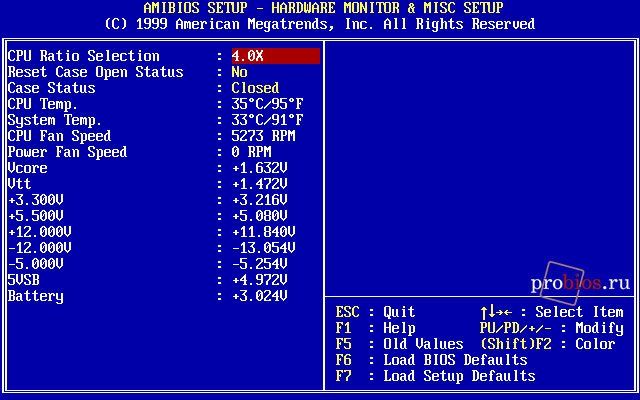The height and width of the screenshot is (400, 640).
Task: Click the Case Status value Closed
Action: [255, 88]
